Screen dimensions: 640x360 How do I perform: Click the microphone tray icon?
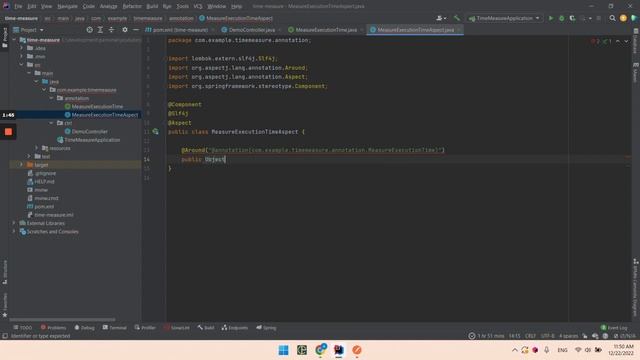tap(546, 350)
